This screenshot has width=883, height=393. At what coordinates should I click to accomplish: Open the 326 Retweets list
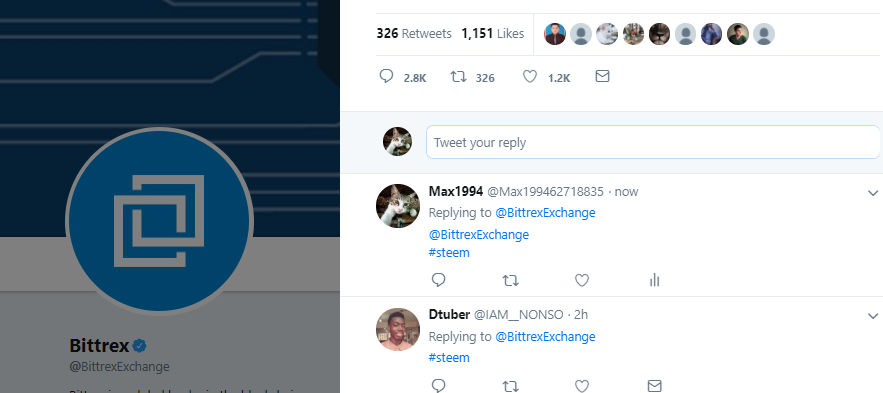point(414,34)
